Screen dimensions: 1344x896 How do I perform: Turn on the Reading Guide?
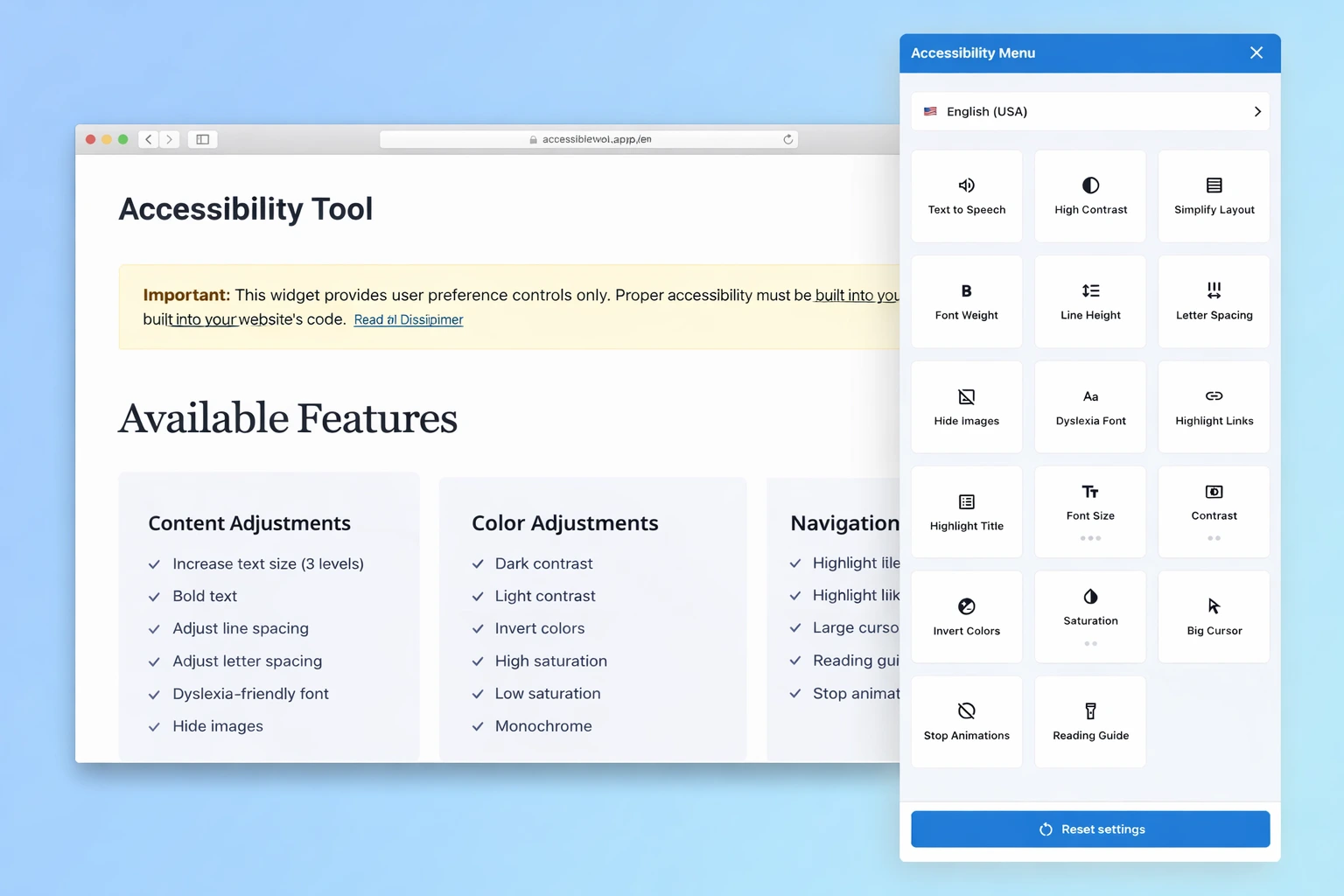[1090, 722]
